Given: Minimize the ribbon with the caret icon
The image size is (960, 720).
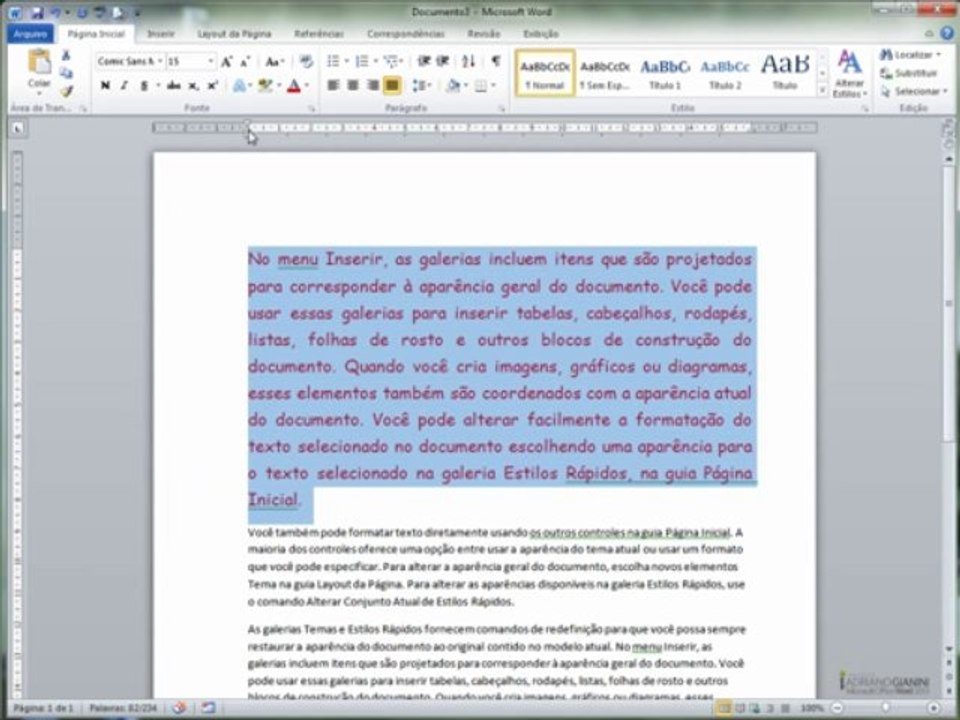Looking at the screenshot, I should pyautogui.click(x=929, y=34).
